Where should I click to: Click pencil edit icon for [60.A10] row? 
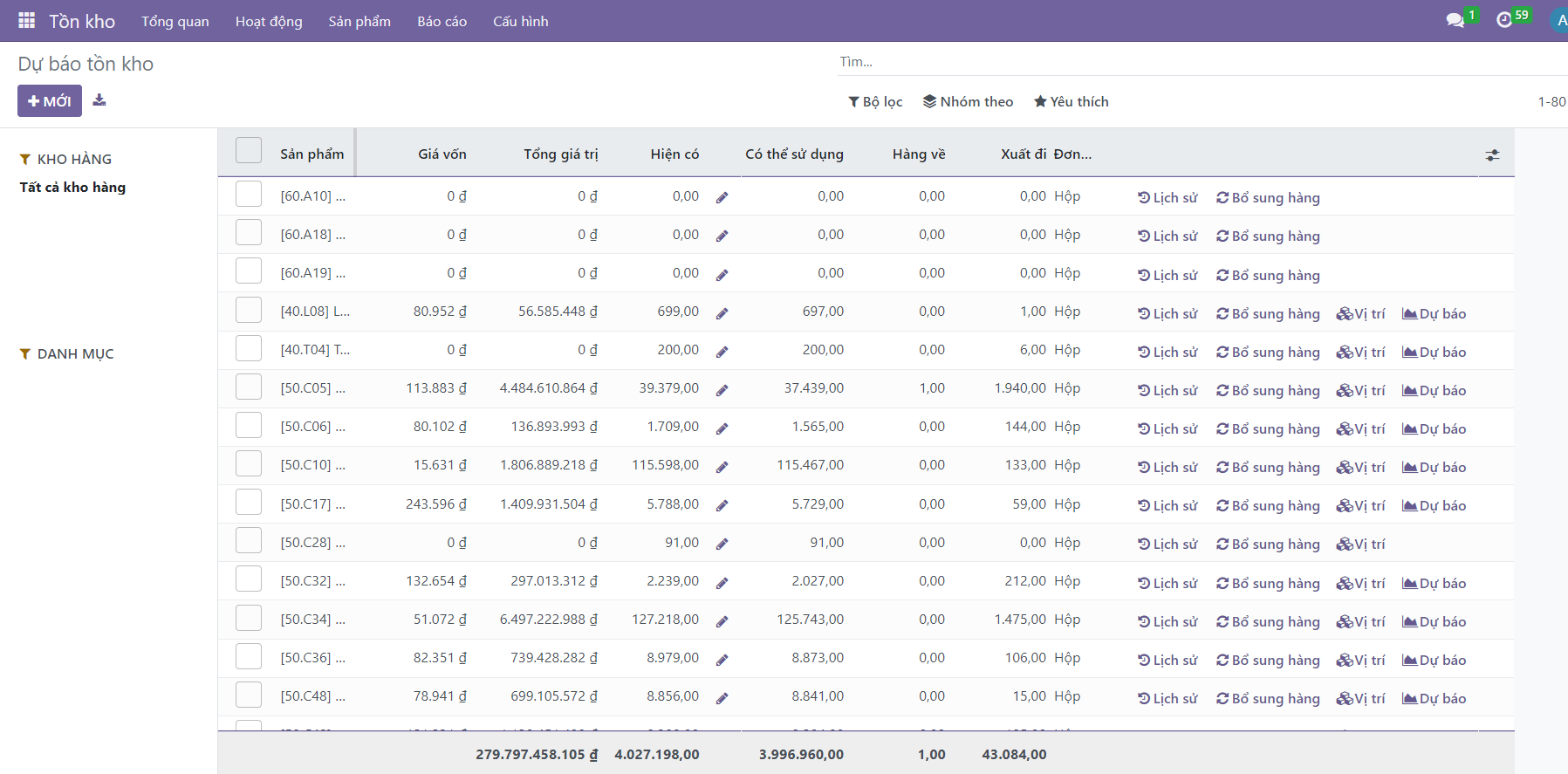pyautogui.click(x=722, y=198)
